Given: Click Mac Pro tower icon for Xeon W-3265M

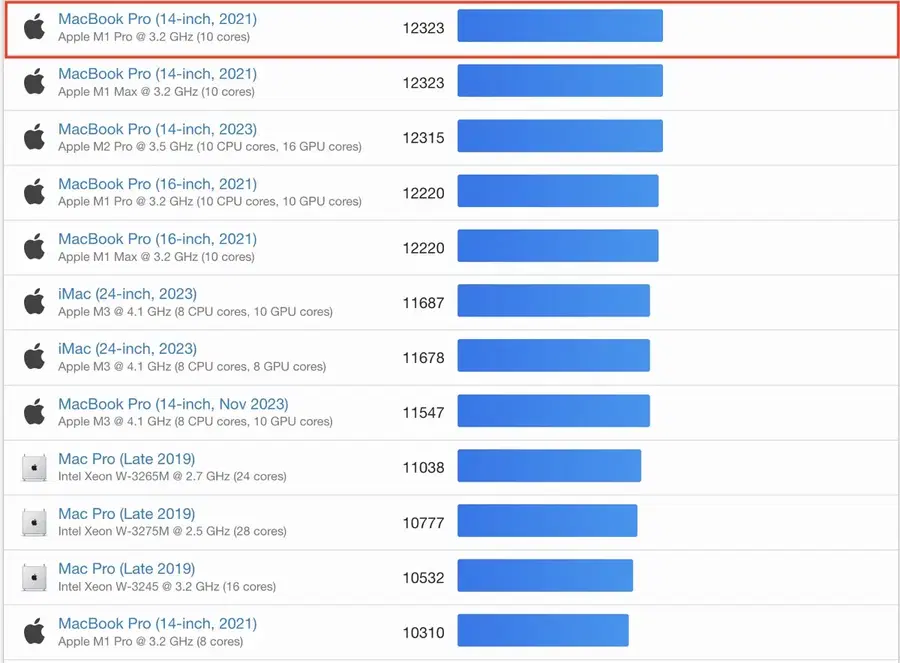Looking at the screenshot, I should pyautogui.click(x=34, y=467).
